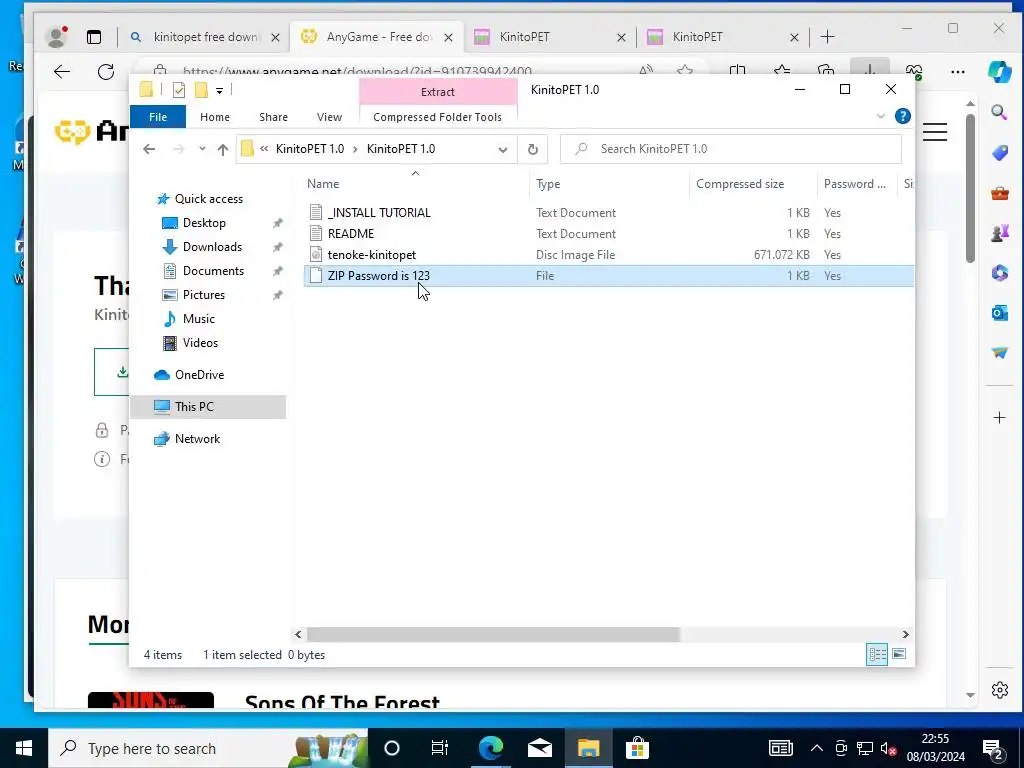Select the tenoke-kinitopet disc image file
This screenshot has width=1024, height=768.
pyautogui.click(x=372, y=255)
